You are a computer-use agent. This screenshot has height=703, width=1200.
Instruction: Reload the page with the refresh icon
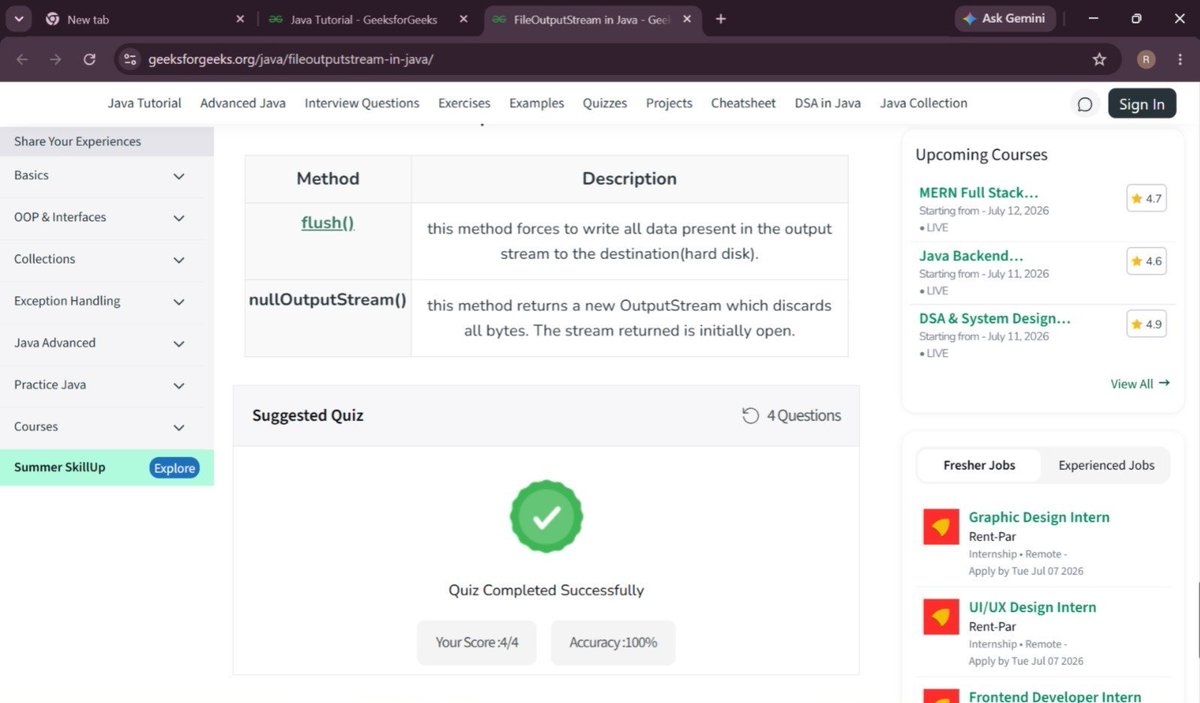(x=89, y=59)
